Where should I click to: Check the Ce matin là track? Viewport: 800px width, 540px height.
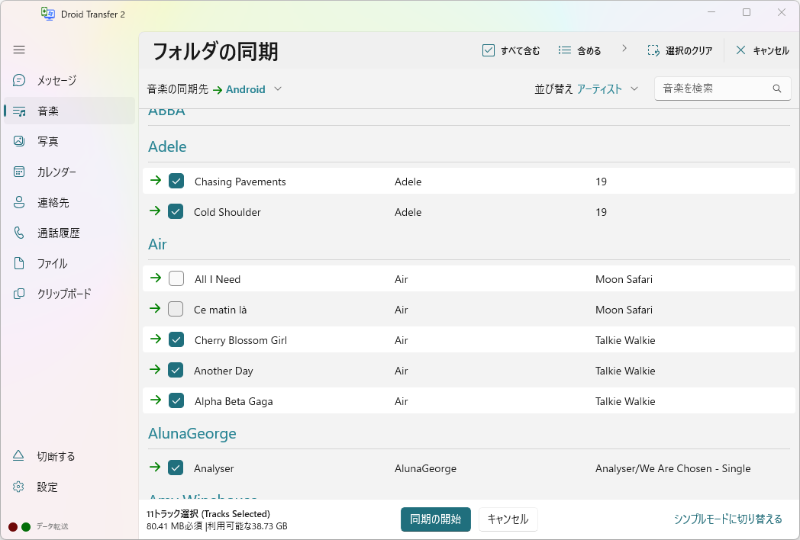[x=176, y=309]
